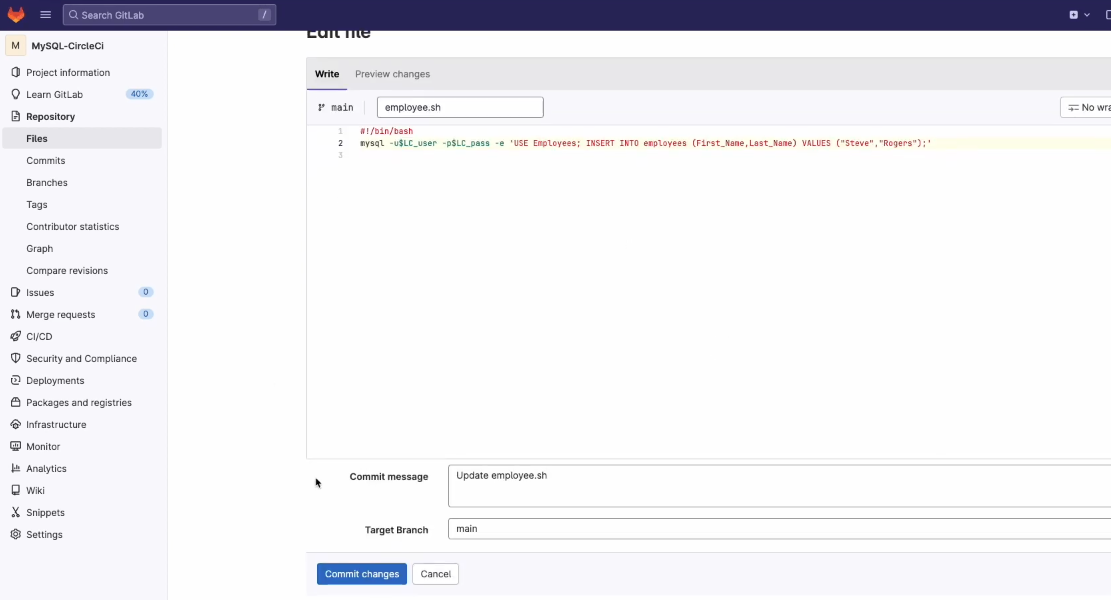
Task: Click the Packages and registries icon
Action: [16, 402]
